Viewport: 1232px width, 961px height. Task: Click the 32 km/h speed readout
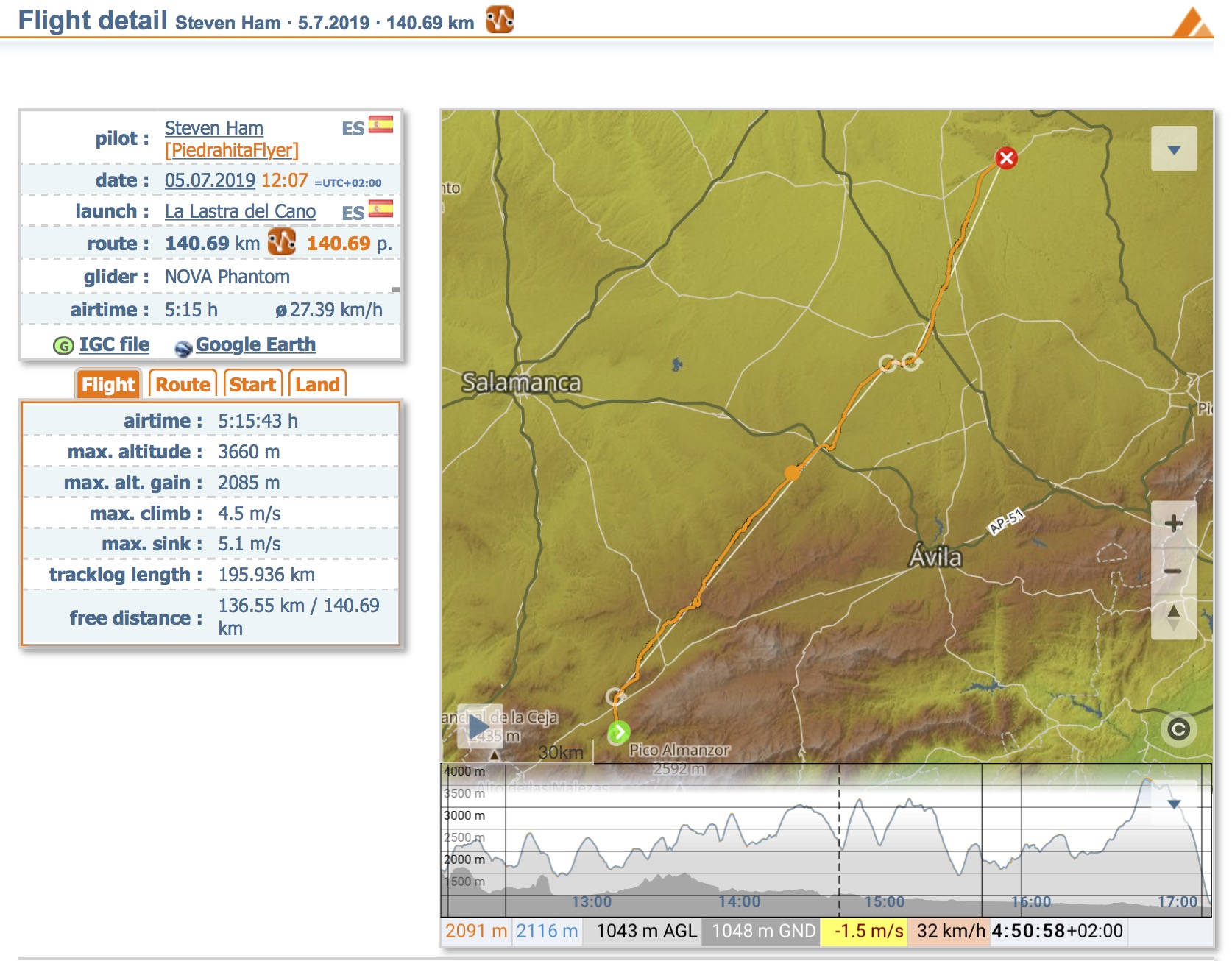click(x=950, y=931)
